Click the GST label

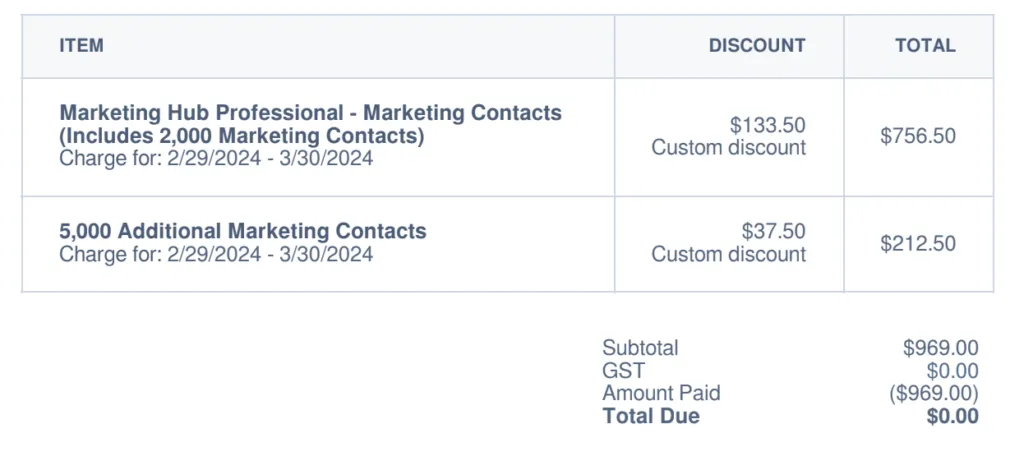(x=623, y=371)
